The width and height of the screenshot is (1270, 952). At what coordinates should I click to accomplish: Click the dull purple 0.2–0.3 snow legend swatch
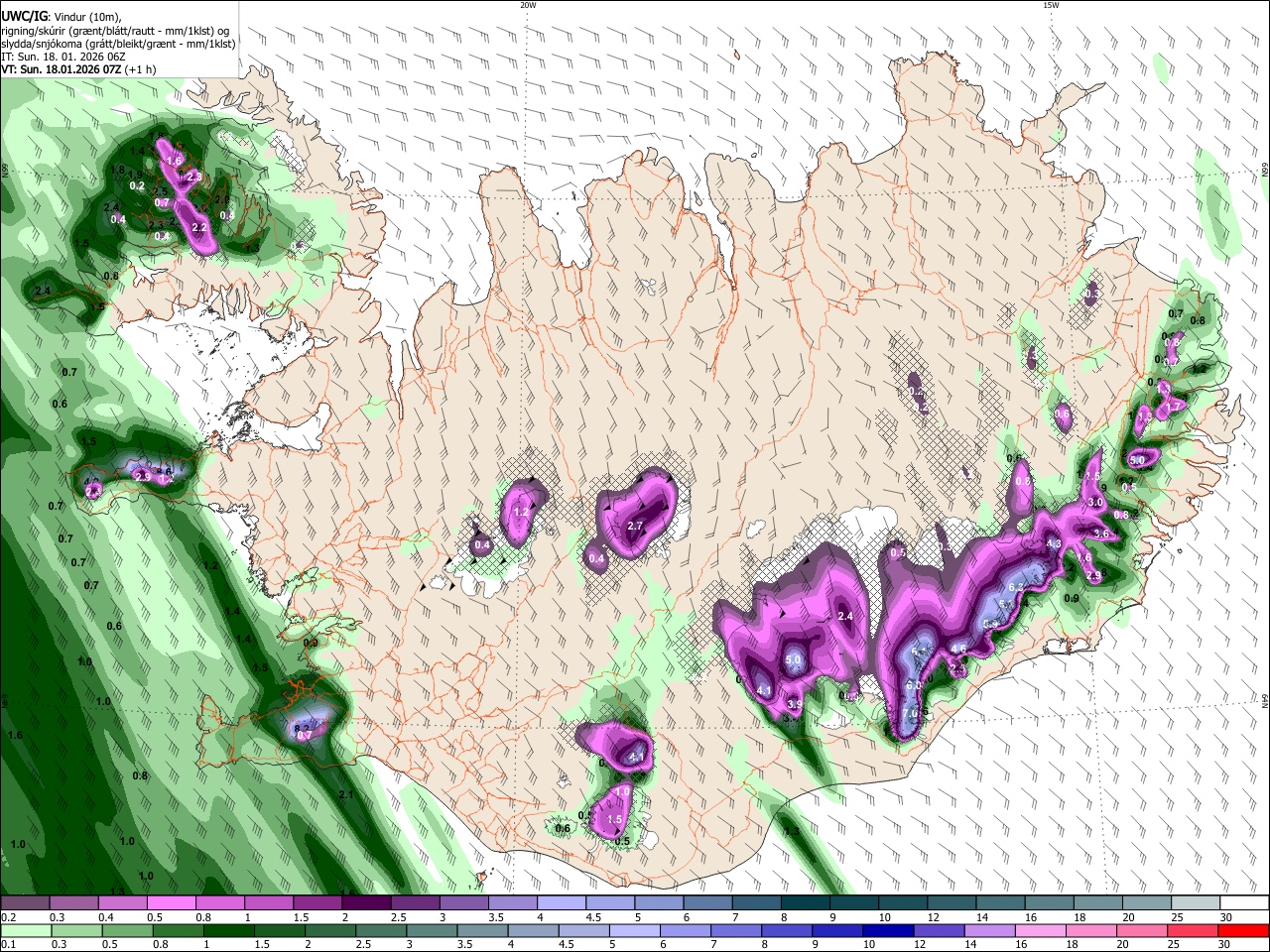25,903
